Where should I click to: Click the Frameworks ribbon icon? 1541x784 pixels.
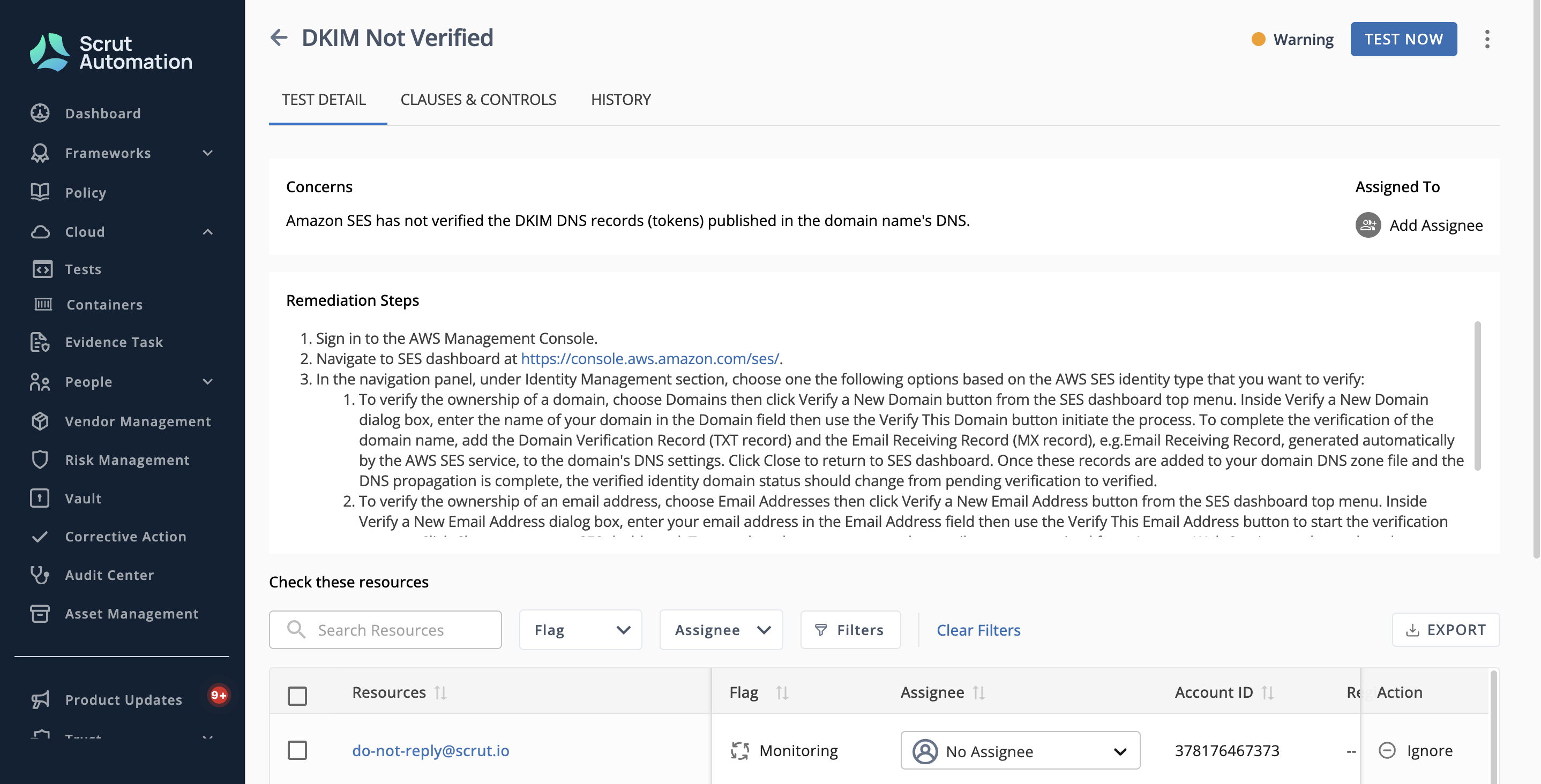coord(40,153)
